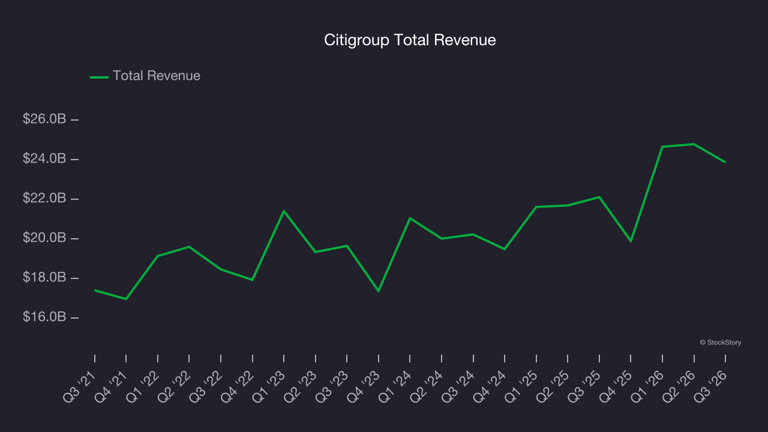Click the Q2 '22 x-axis label
The width and height of the screenshot is (768, 432).
pos(174,387)
